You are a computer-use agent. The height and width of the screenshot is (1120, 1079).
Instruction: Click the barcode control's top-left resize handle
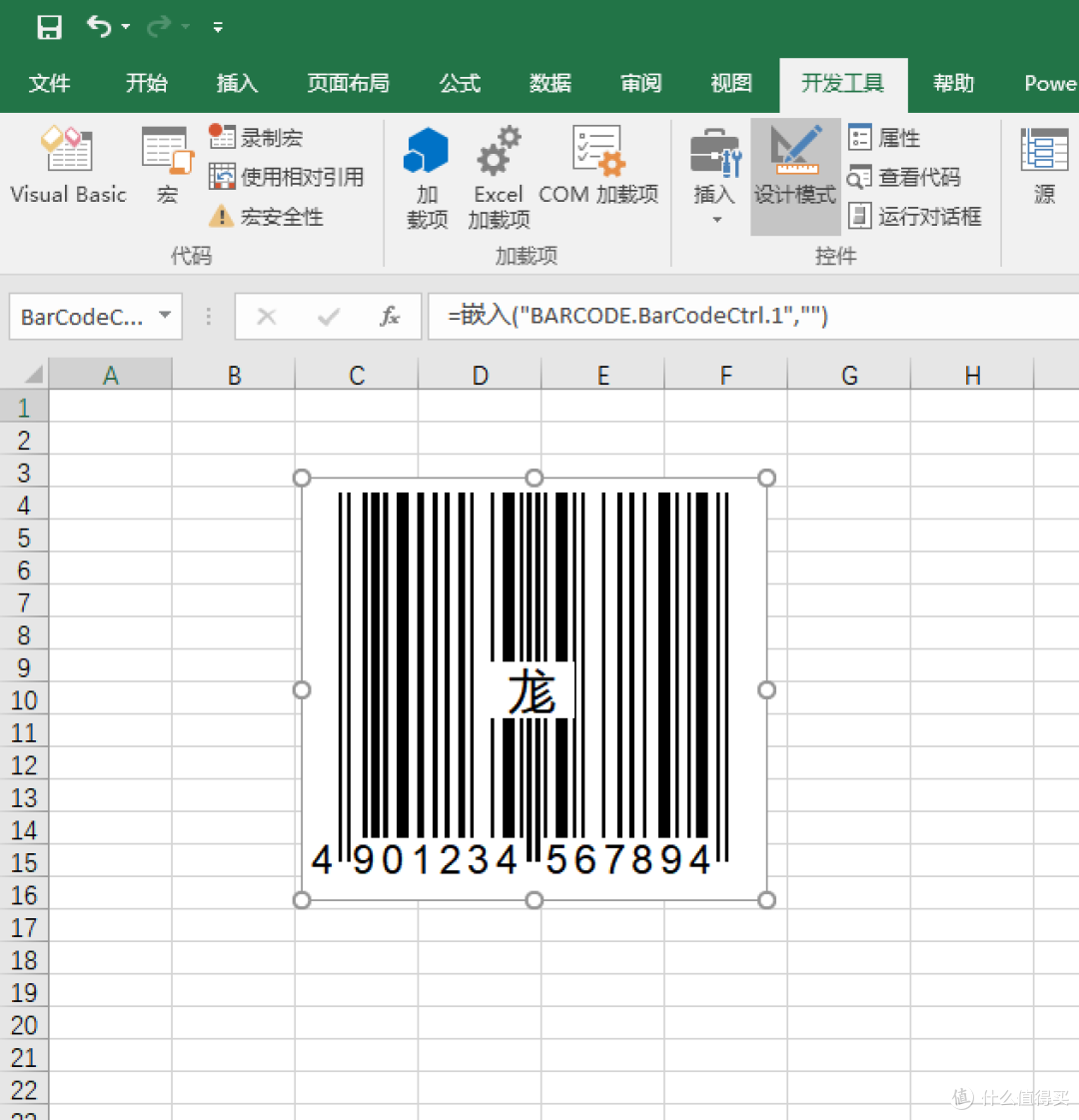coord(302,478)
